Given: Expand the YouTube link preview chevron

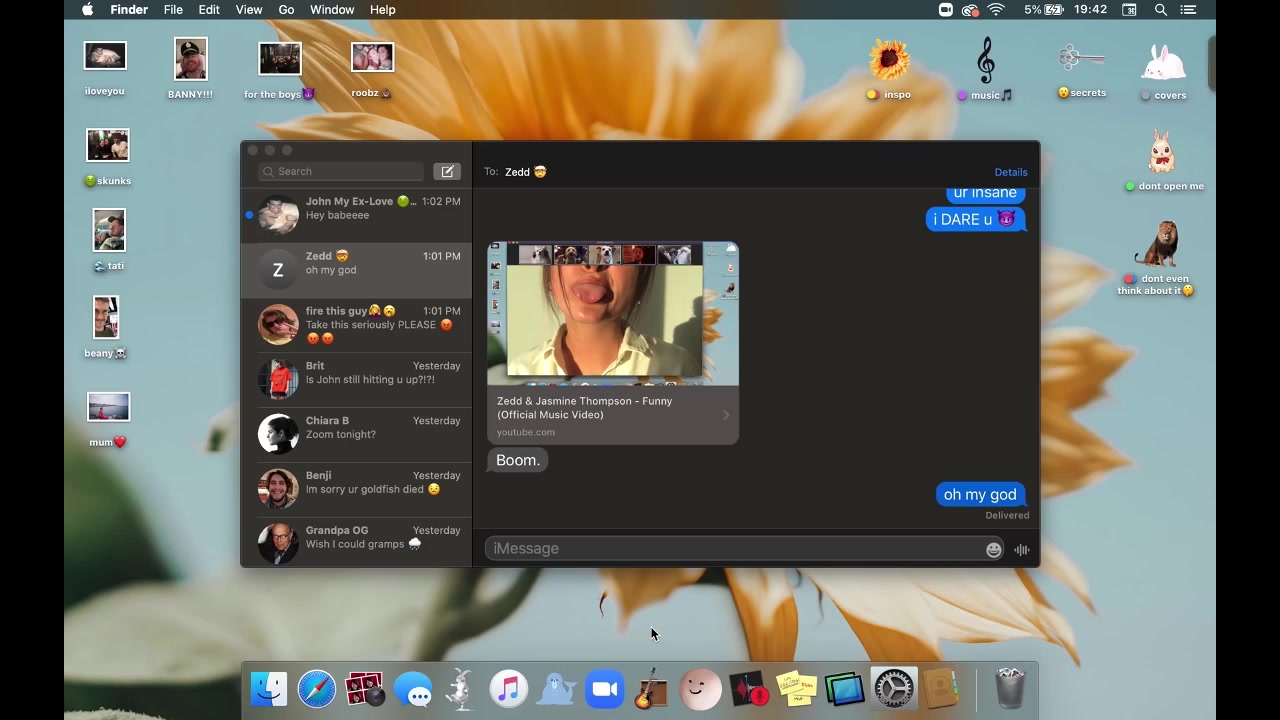Looking at the screenshot, I should [726, 415].
